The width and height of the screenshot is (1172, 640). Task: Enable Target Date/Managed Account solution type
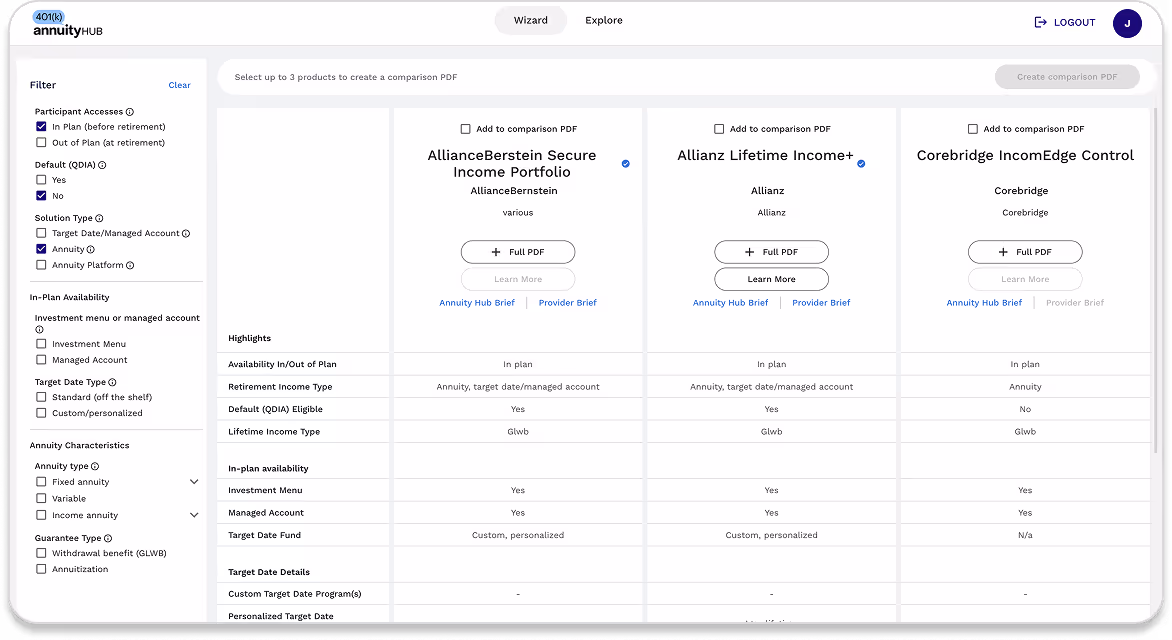tap(41, 233)
